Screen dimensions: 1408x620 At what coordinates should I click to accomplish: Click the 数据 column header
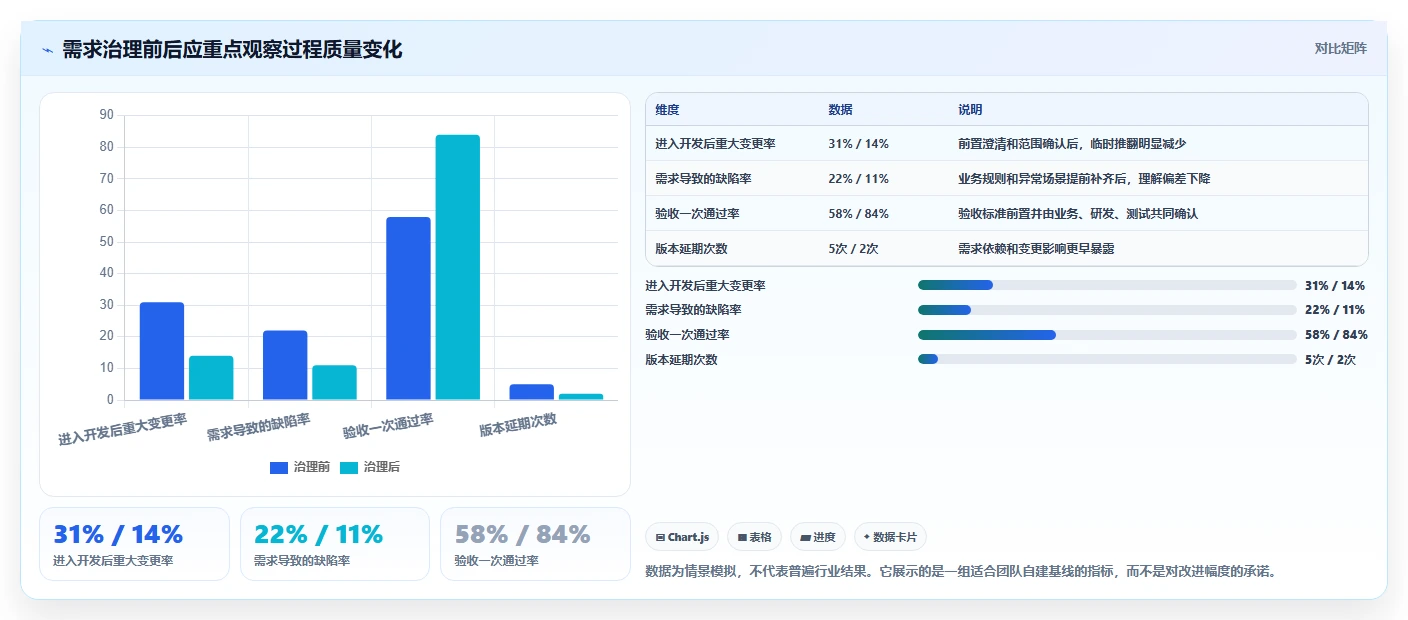pyautogui.click(x=840, y=110)
